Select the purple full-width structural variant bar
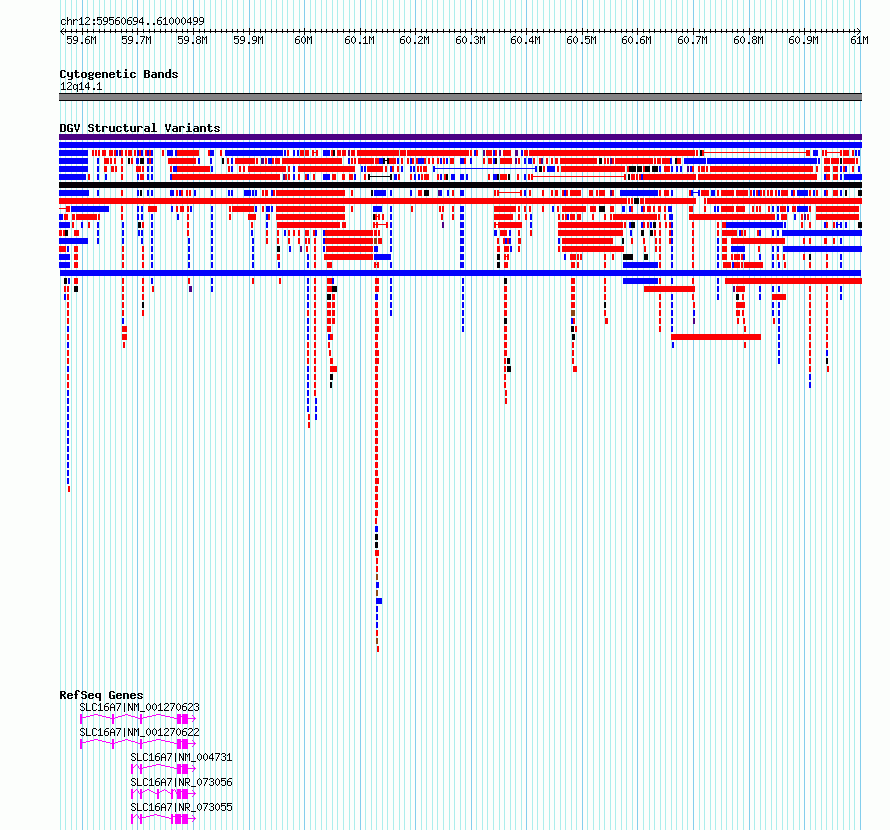 pos(460,137)
